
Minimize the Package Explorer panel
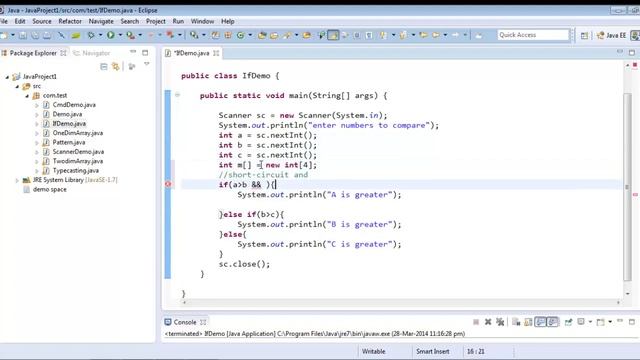133,52
